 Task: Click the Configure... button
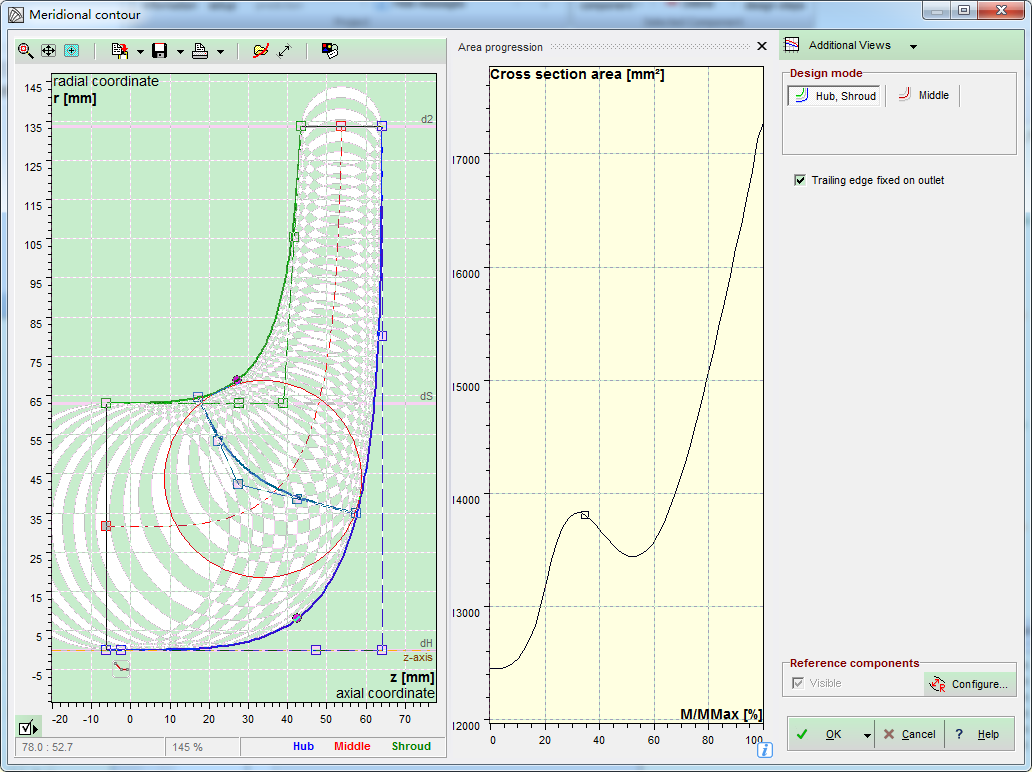point(969,684)
